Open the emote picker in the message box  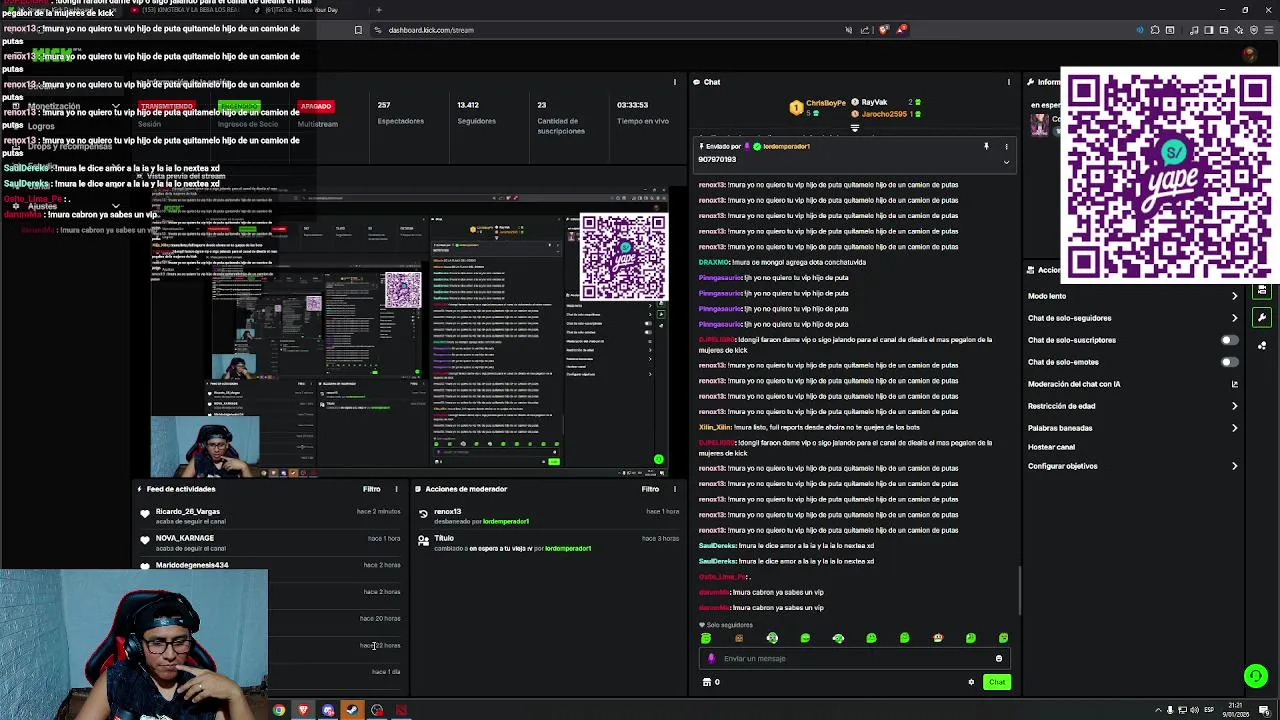coord(998,658)
